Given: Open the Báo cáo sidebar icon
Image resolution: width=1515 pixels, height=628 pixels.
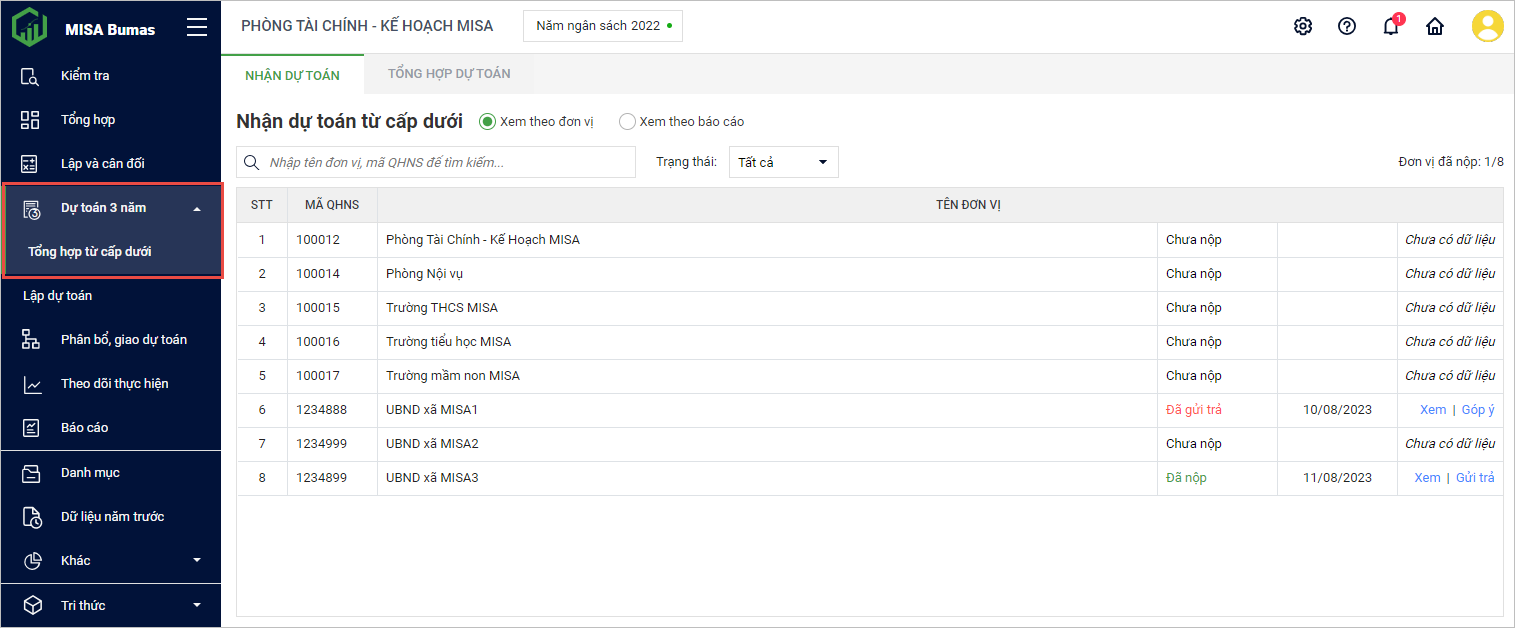Looking at the screenshot, I should (x=31, y=428).
